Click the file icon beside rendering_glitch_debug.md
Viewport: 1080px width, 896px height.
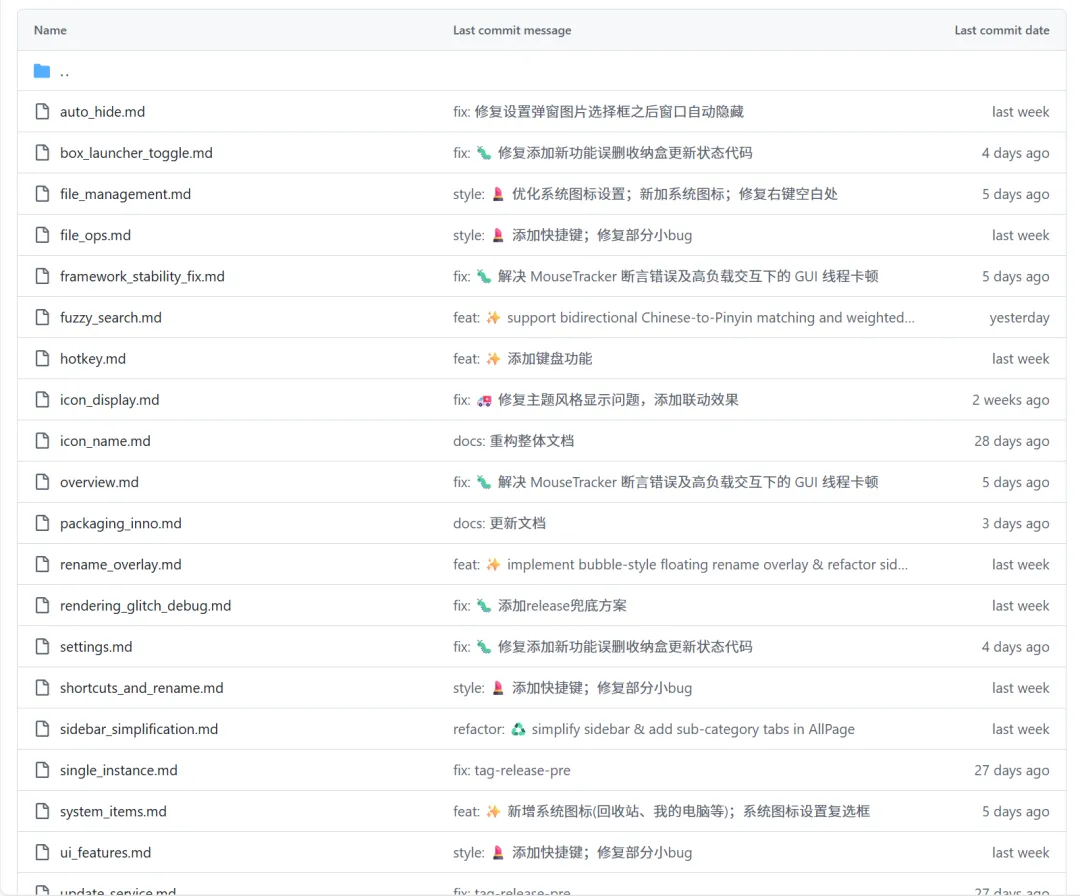click(42, 605)
